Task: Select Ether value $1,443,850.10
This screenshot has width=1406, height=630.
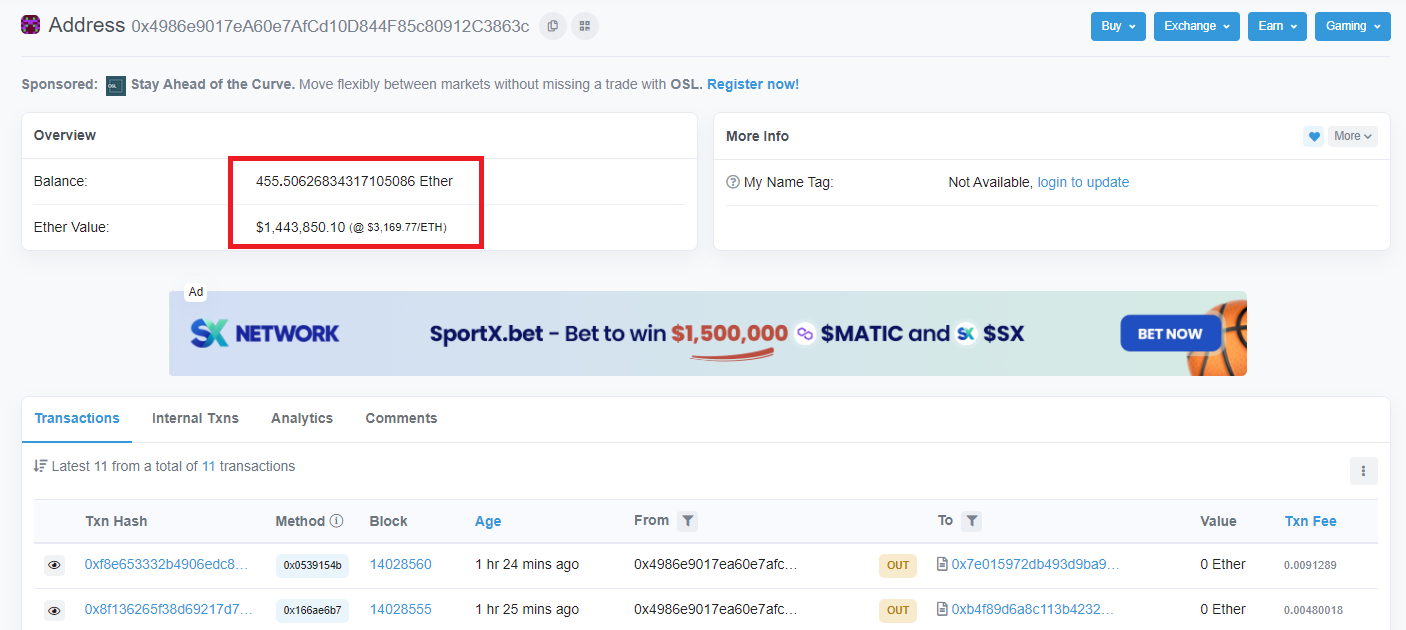Action: [300, 227]
